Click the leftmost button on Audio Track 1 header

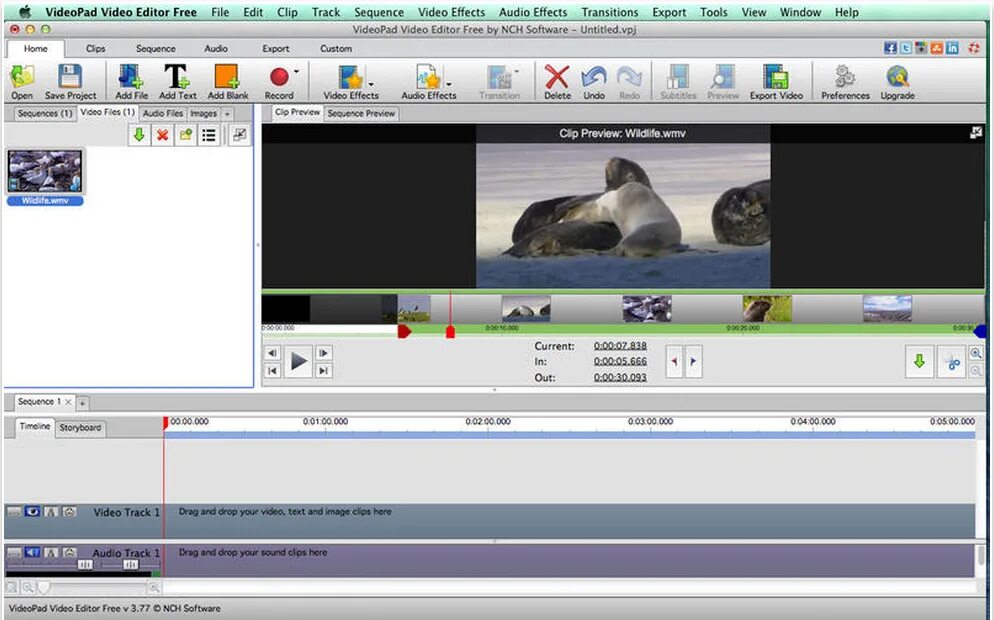pyautogui.click(x=14, y=553)
